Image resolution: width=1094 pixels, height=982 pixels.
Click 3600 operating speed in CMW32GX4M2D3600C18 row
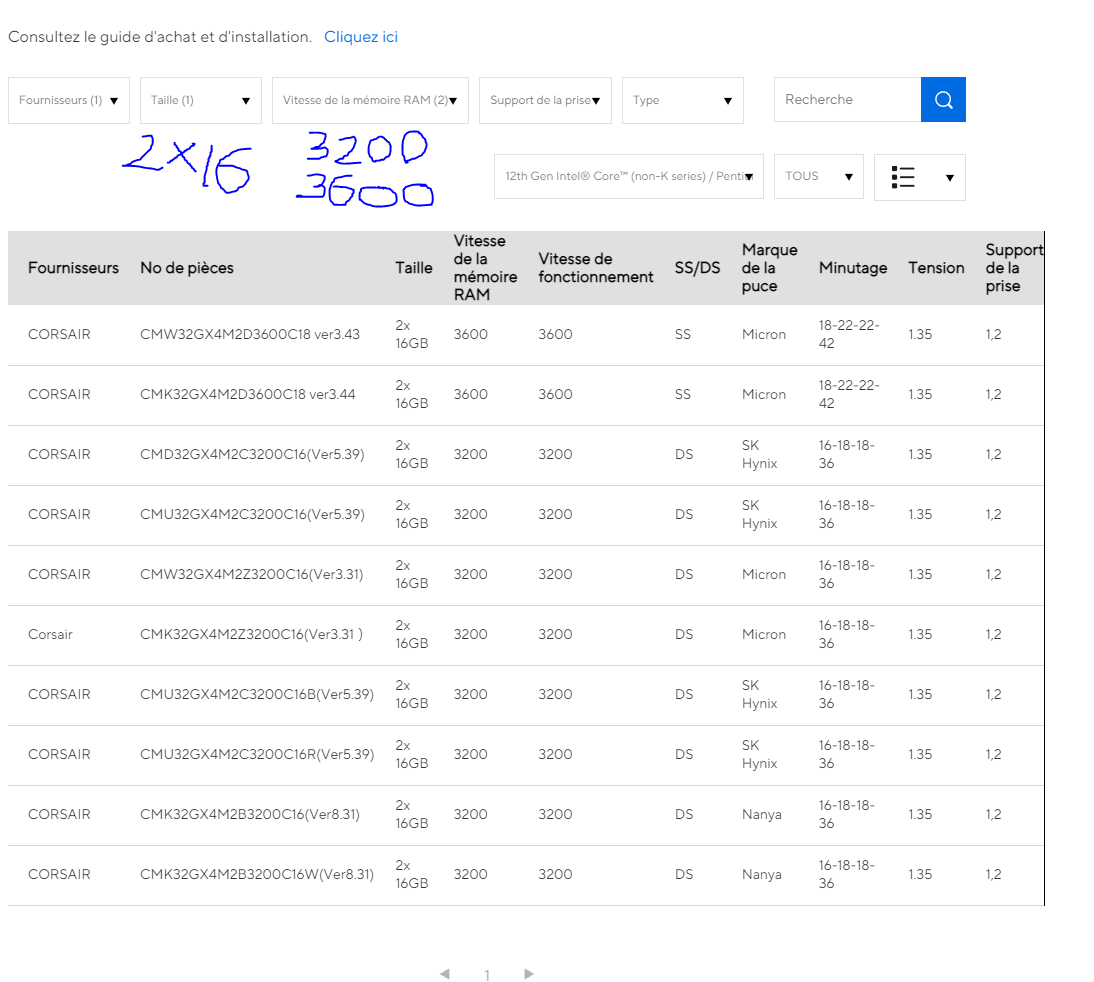[555, 334]
